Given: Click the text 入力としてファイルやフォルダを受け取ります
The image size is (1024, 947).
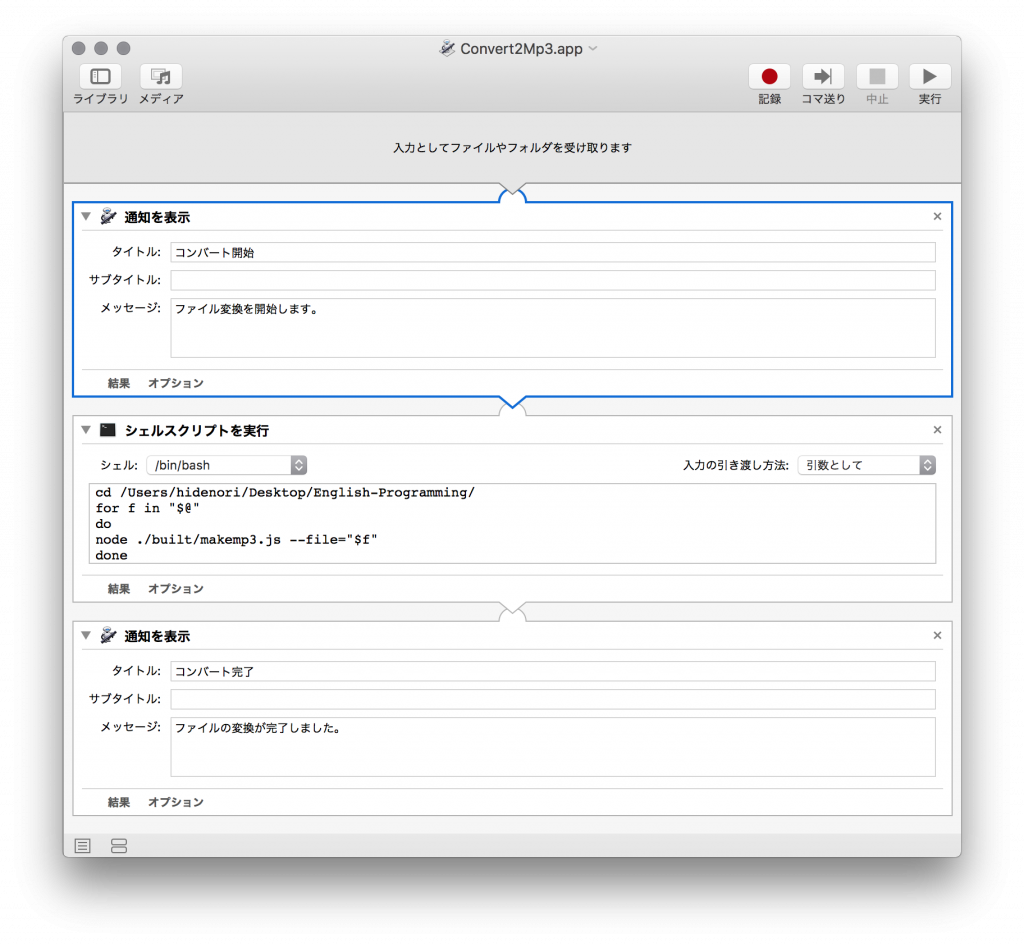Looking at the screenshot, I should click(513, 148).
